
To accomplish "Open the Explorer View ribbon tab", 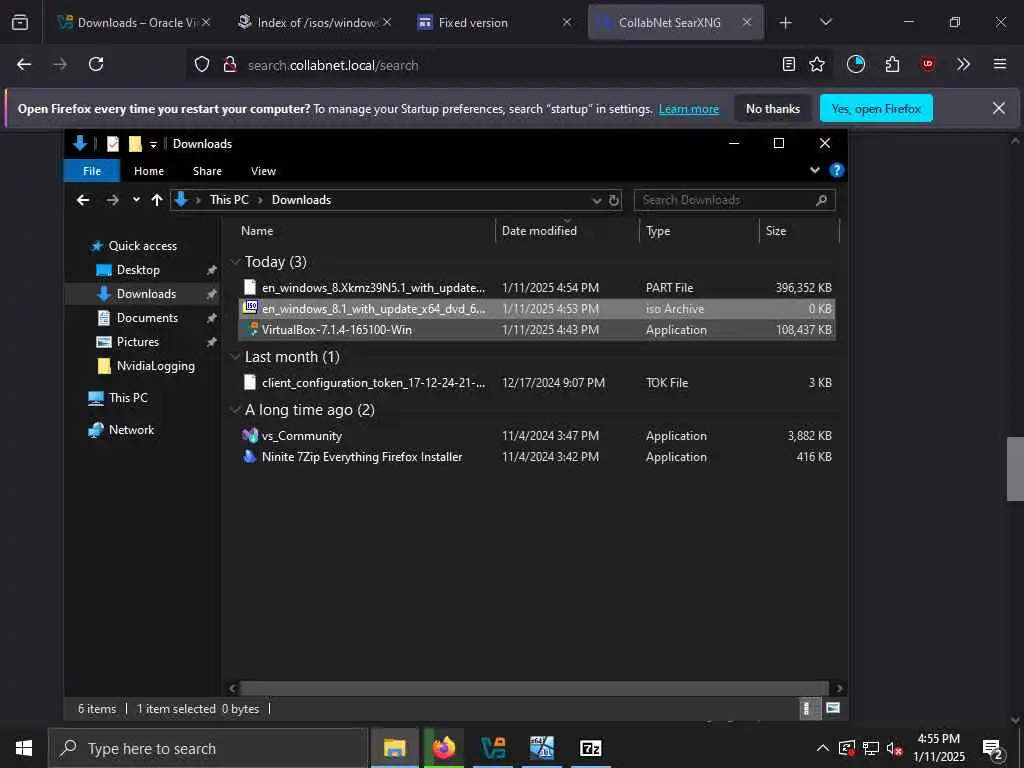I will 263,171.
